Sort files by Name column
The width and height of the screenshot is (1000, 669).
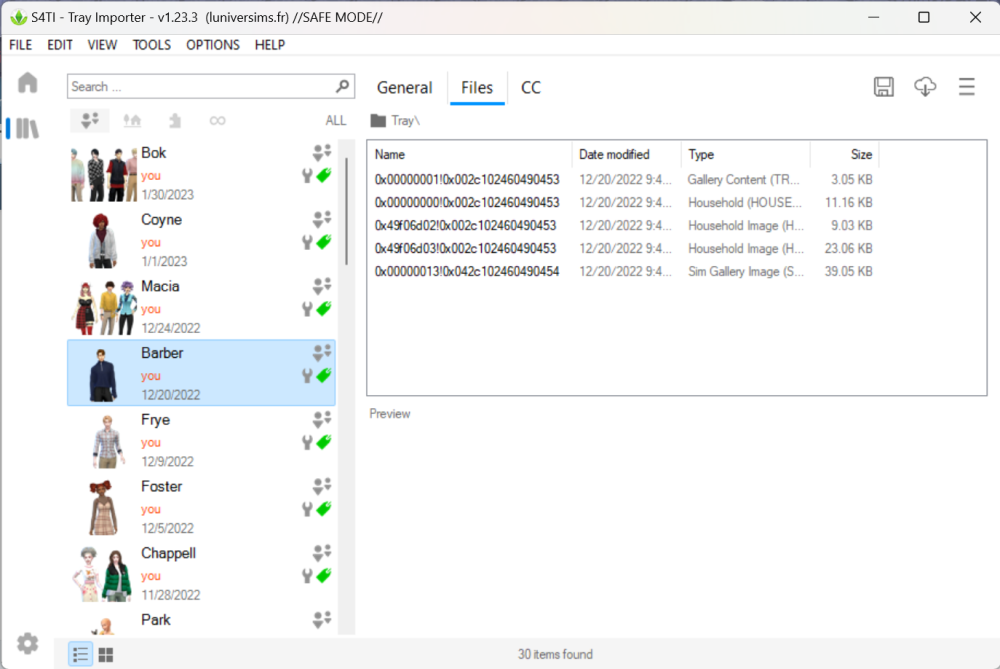click(x=469, y=154)
